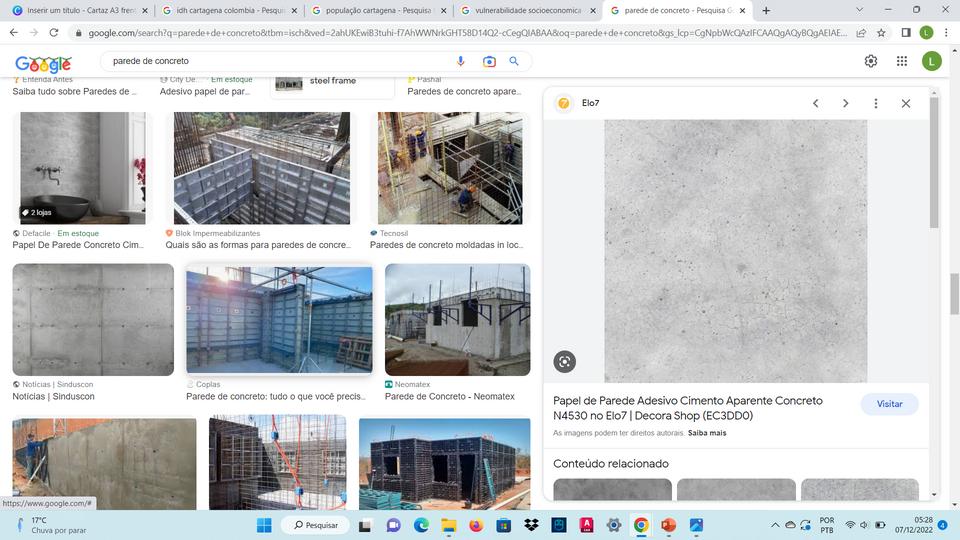This screenshot has height=540, width=960.
Task: Open Coplas blue formwork thumbnail
Action: (279, 320)
